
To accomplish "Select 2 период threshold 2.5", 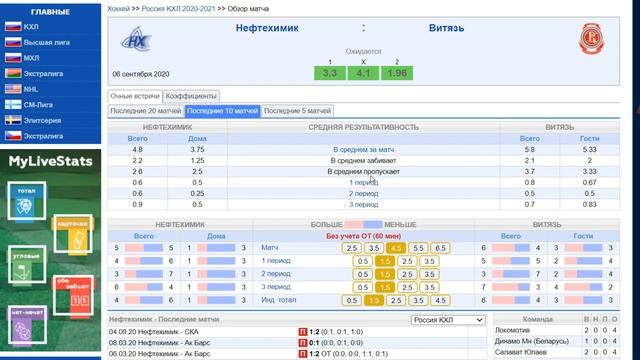I will (407, 274).
